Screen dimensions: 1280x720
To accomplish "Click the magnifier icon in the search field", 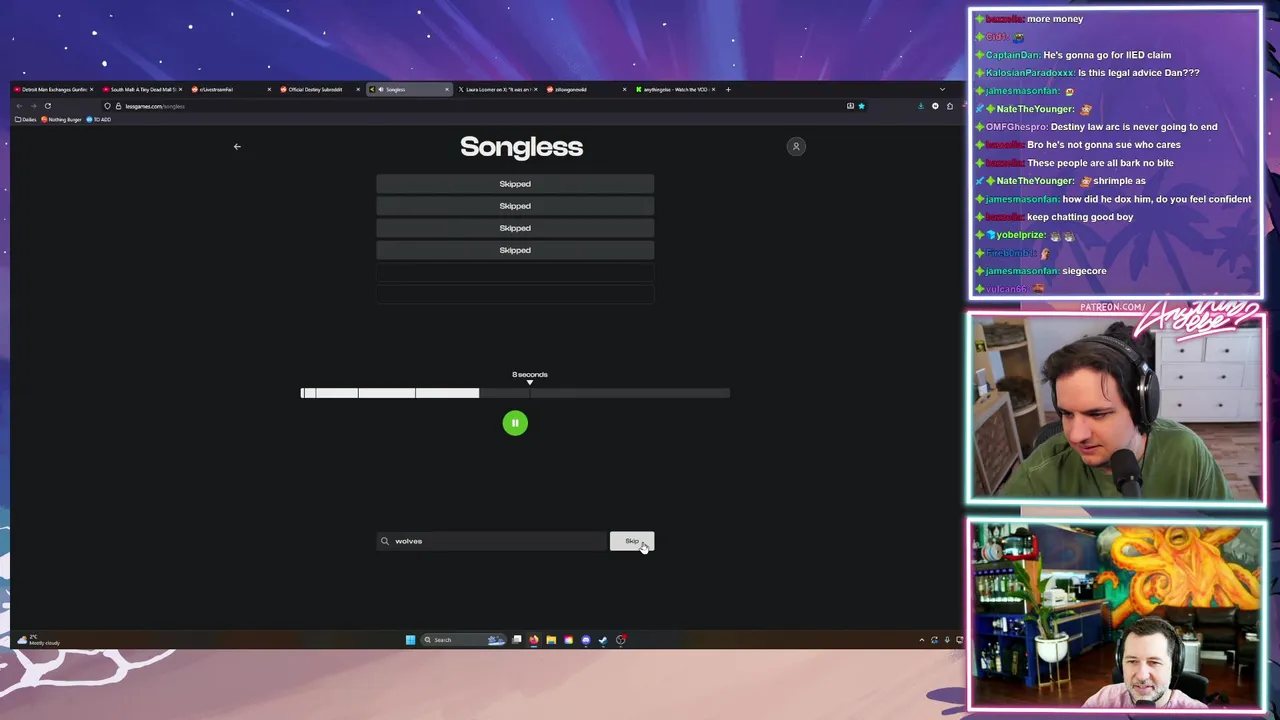I will pos(384,541).
